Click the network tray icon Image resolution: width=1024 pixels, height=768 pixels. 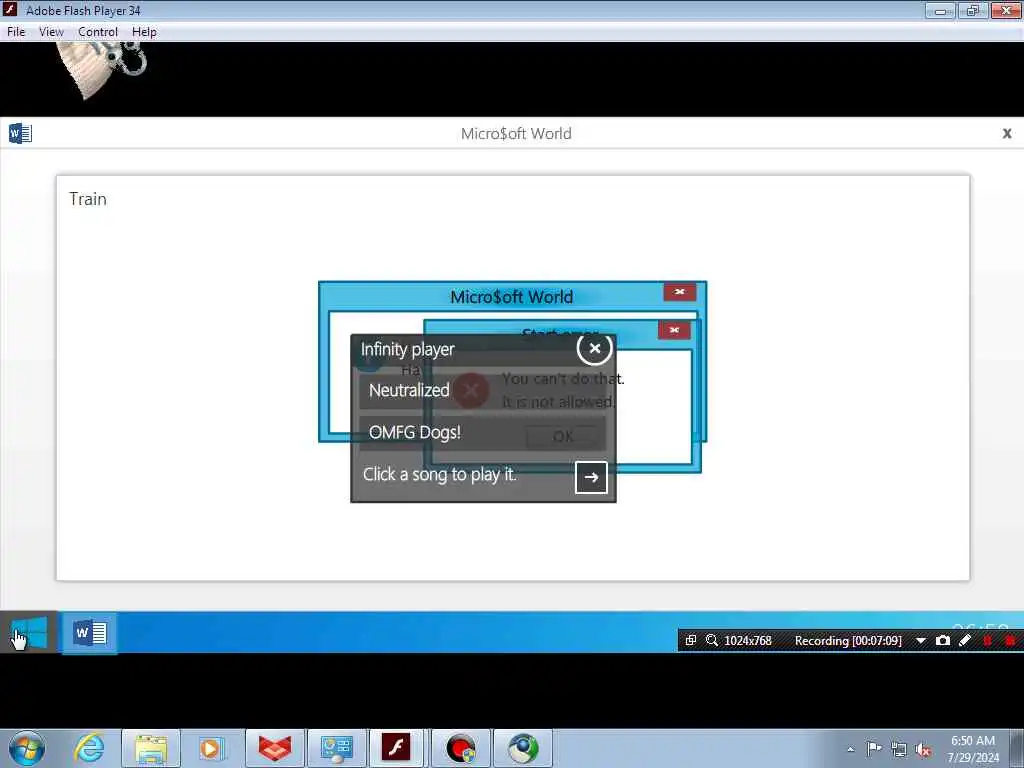click(x=899, y=750)
